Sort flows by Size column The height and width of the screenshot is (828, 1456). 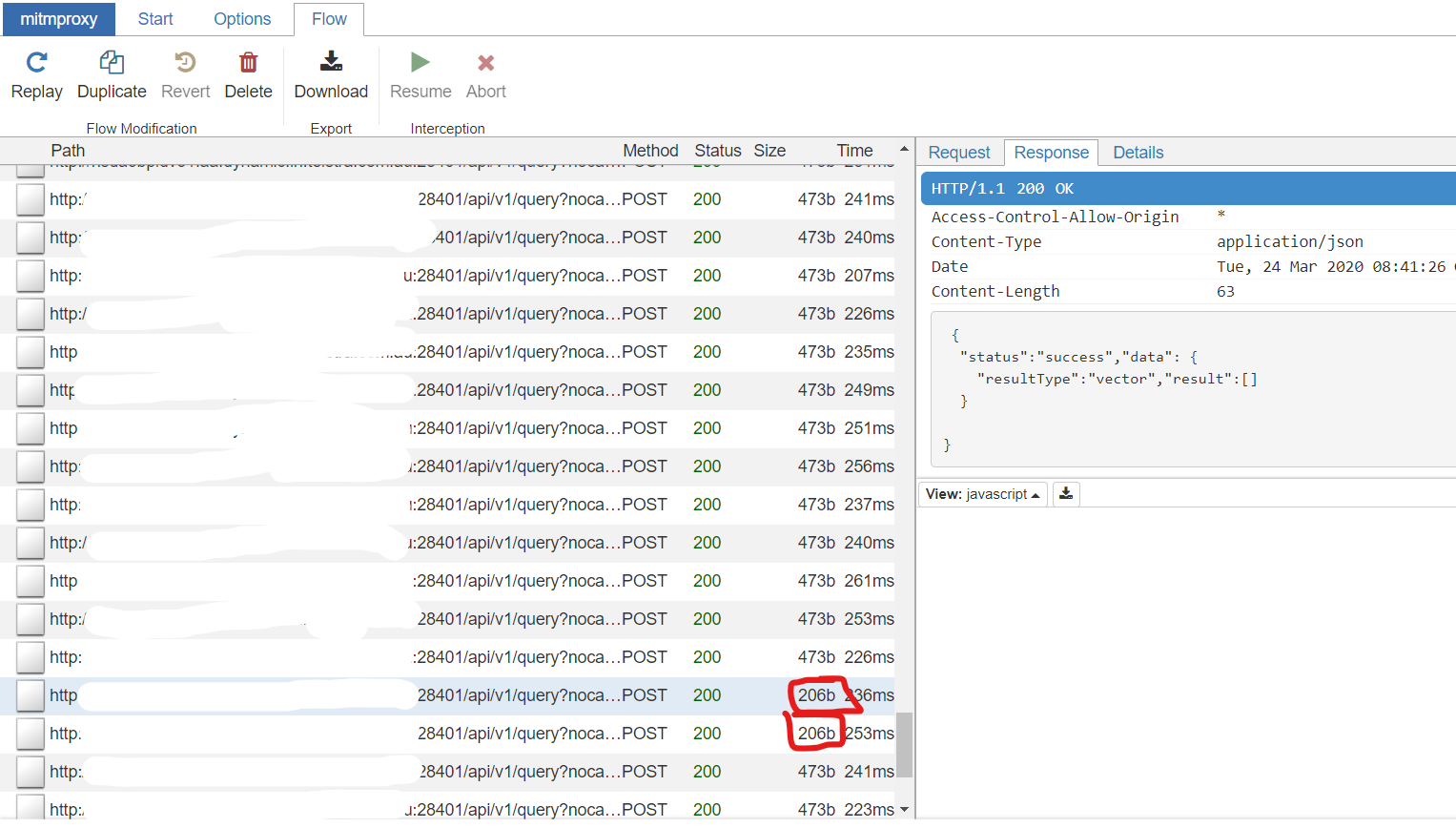tap(769, 151)
